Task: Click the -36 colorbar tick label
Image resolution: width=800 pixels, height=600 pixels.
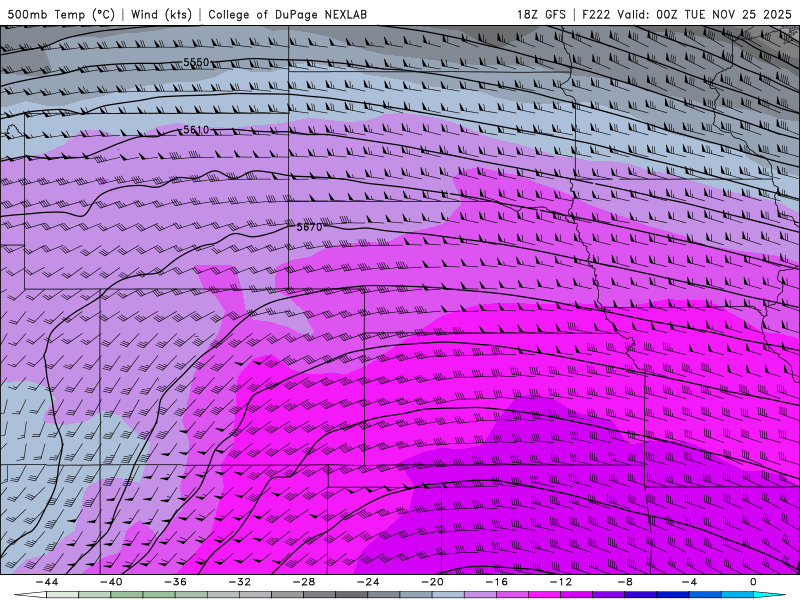Action: (176, 582)
